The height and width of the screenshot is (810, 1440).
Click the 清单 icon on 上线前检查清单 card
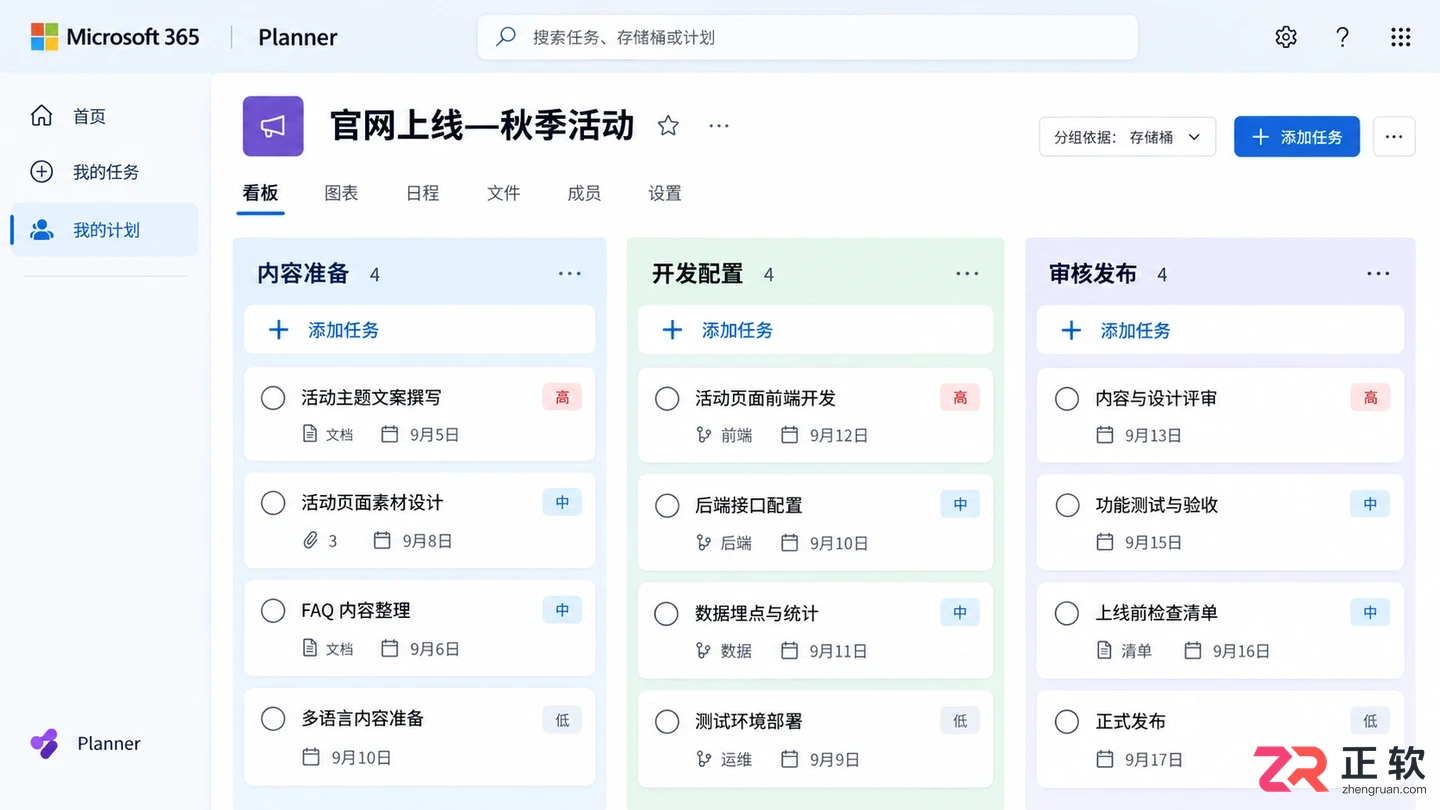coord(1104,650)
